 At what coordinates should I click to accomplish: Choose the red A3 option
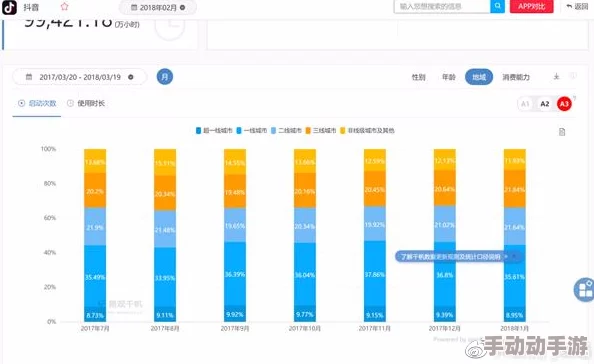(564, 104)
